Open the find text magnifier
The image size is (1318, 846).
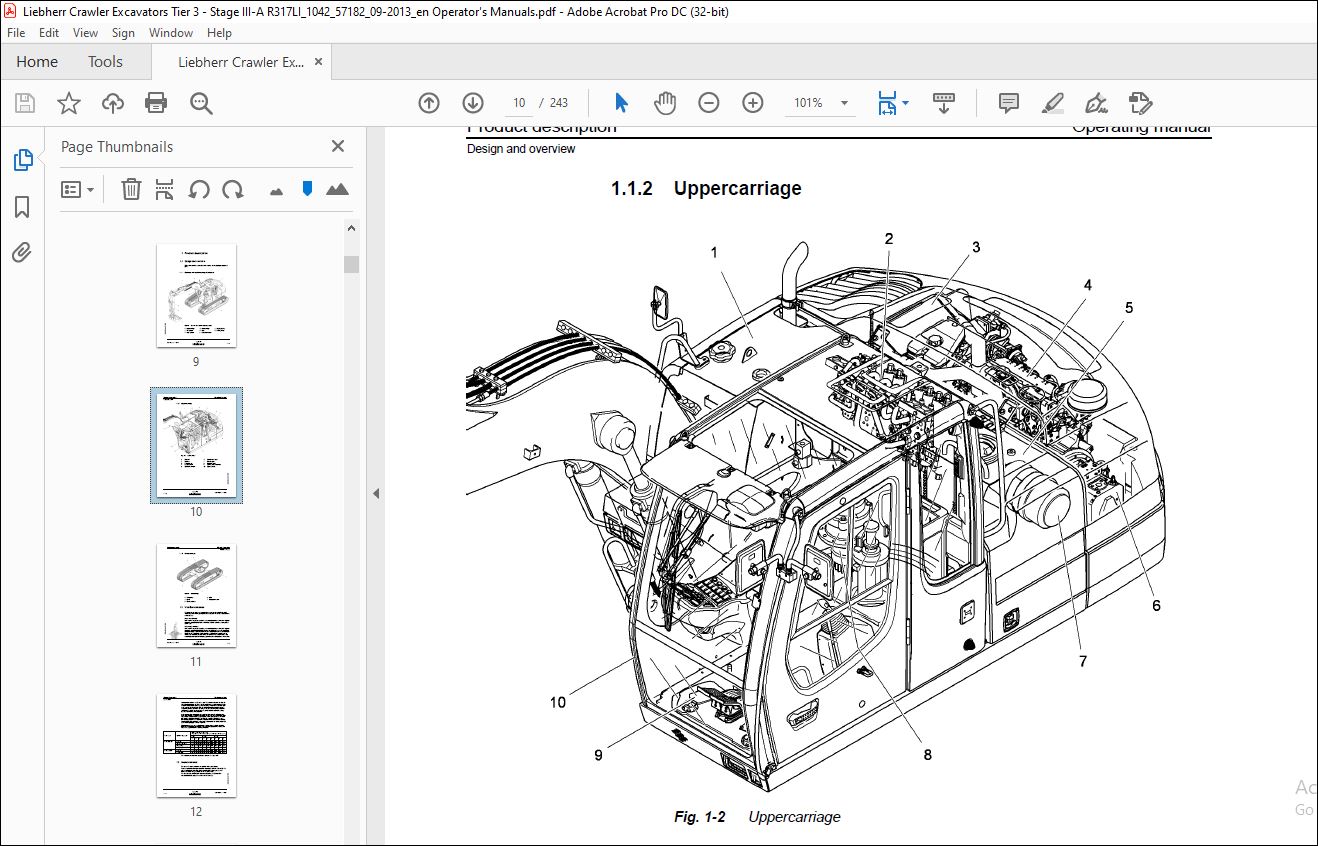[201, 103]
